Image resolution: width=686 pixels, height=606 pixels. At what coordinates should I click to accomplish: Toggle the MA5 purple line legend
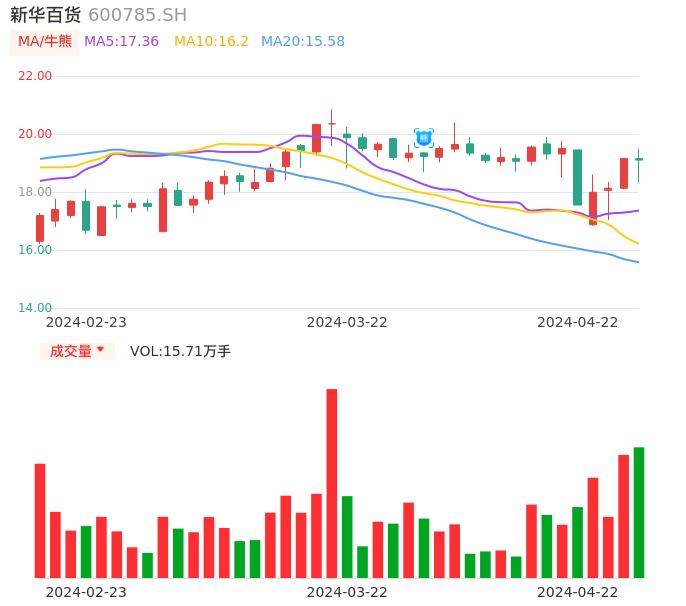pos(121,42)
